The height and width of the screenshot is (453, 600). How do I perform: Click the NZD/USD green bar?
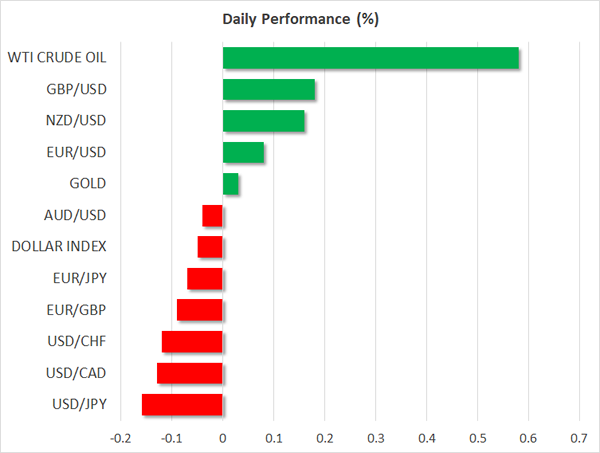click(x=263, y=121)
